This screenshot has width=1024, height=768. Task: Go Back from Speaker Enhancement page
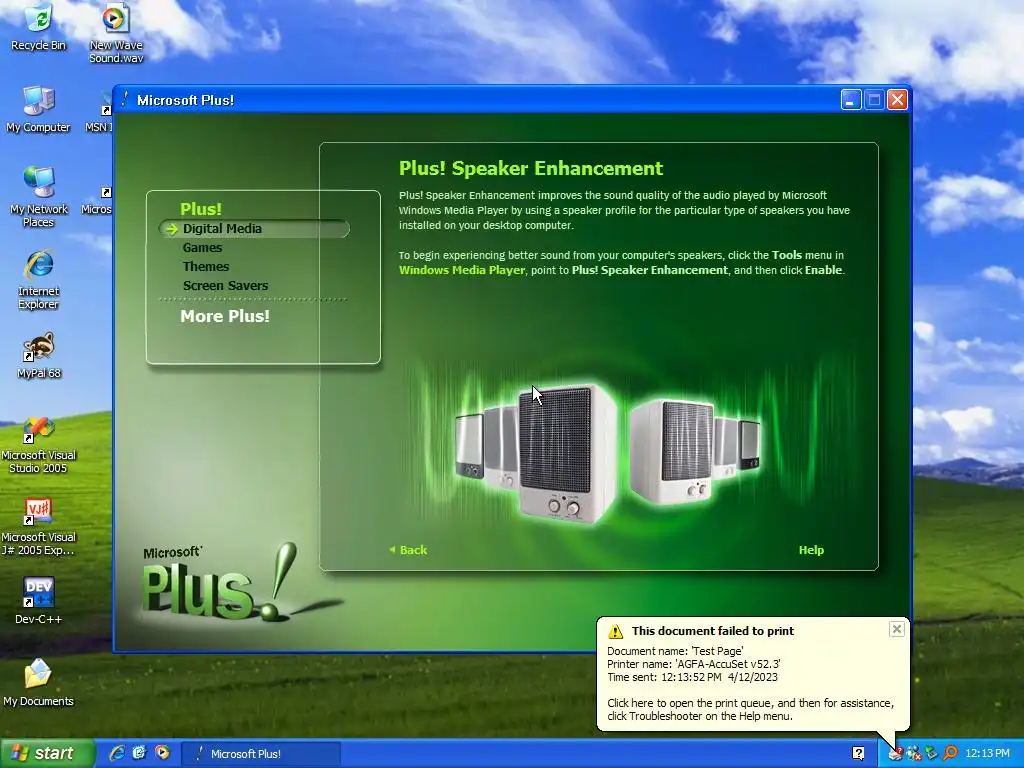408,550
